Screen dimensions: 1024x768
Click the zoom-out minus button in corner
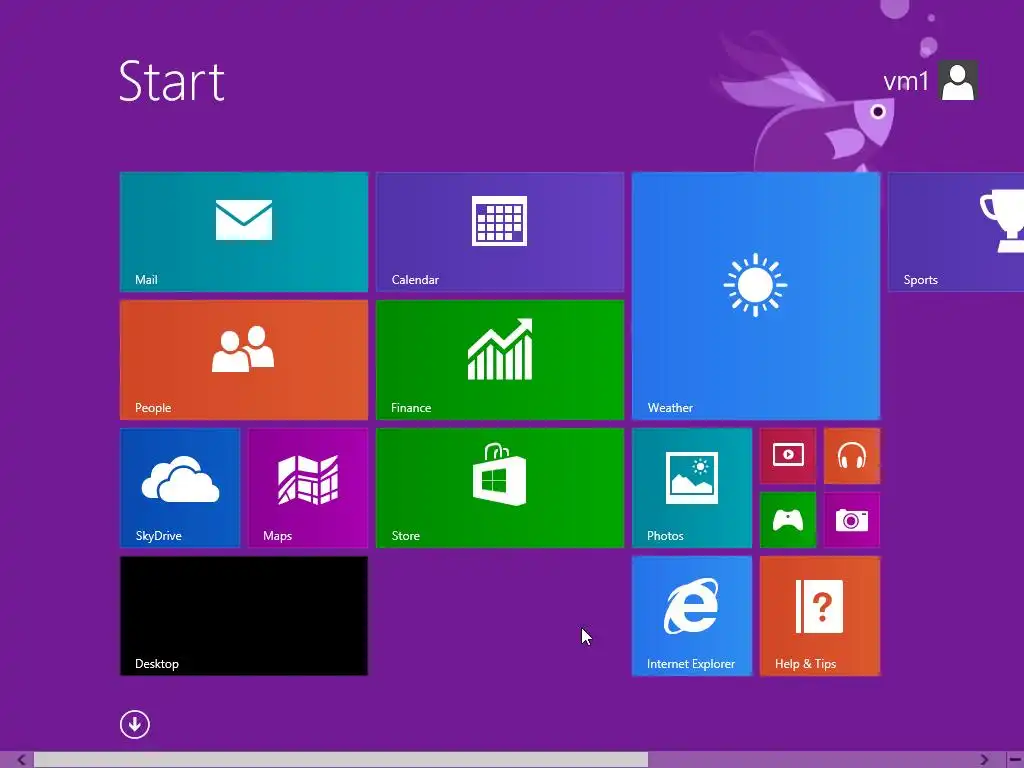point(1016,760)
